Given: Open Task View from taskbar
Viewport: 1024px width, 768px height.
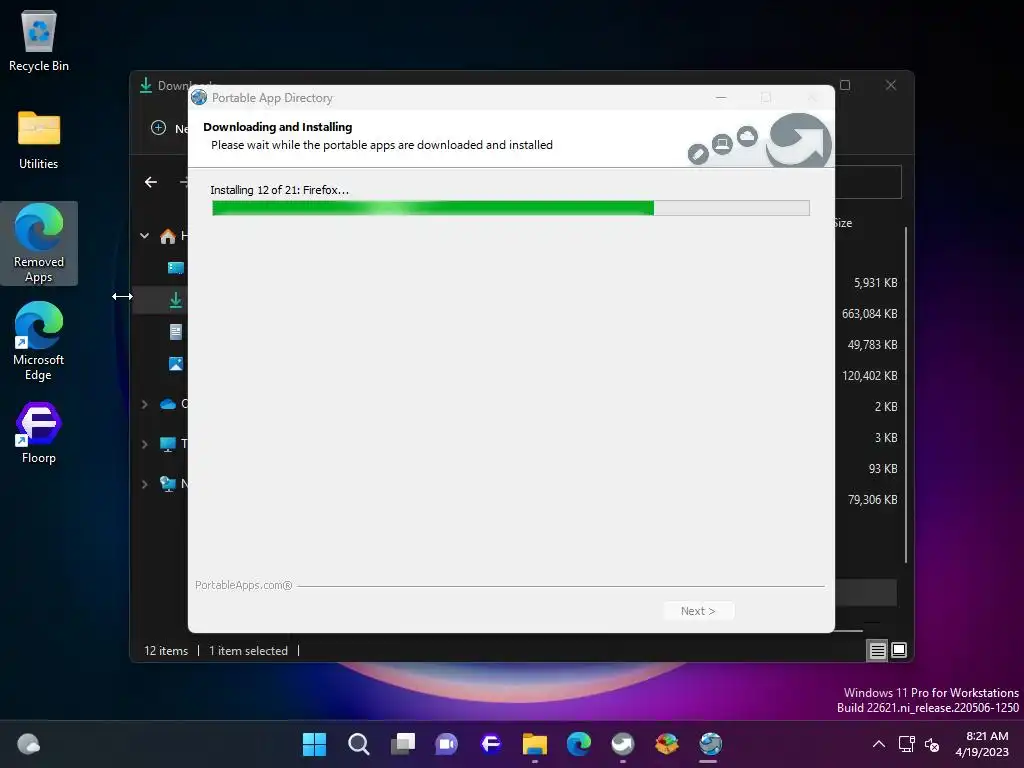Looking at the screenshot, I should point(403,744).
